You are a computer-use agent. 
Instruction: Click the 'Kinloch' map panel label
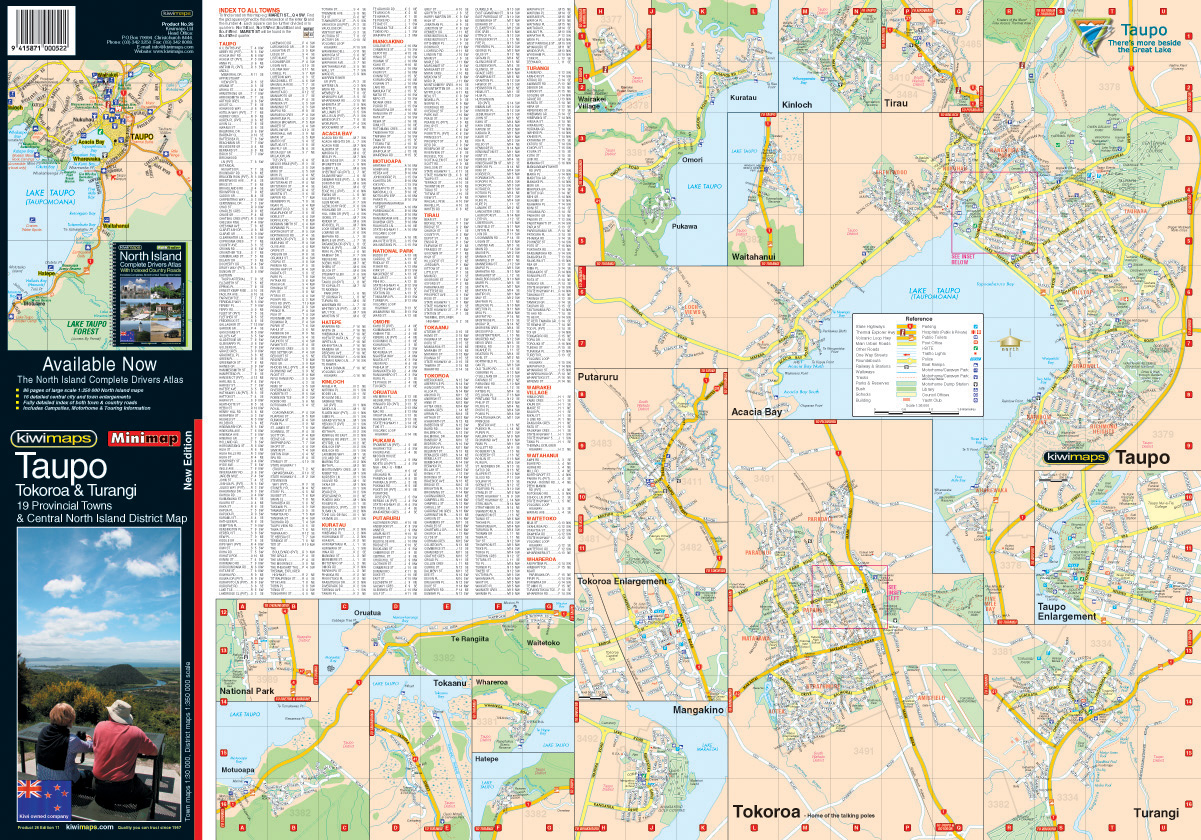click(x=798, y=103)
